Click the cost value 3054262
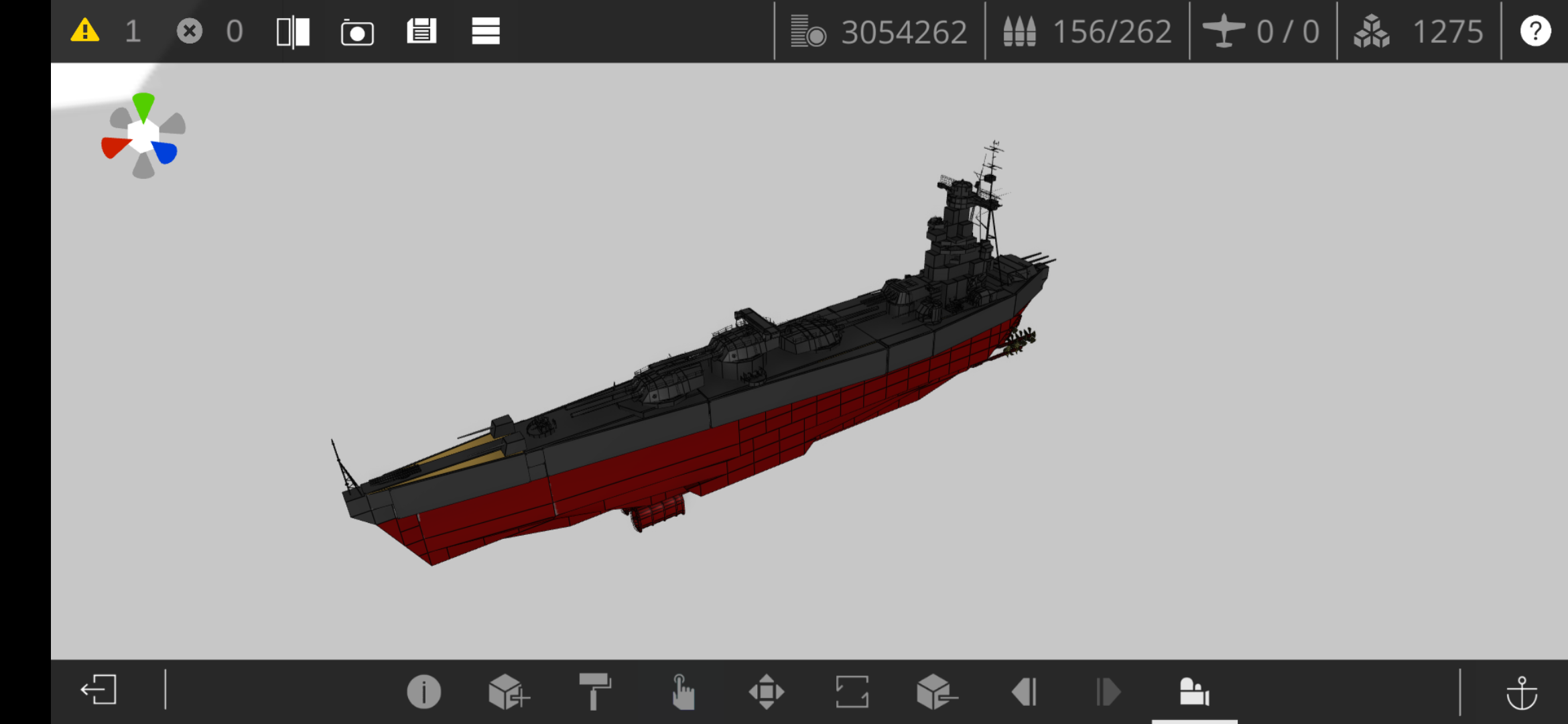1568x724 pixels. tap(904, 32)
